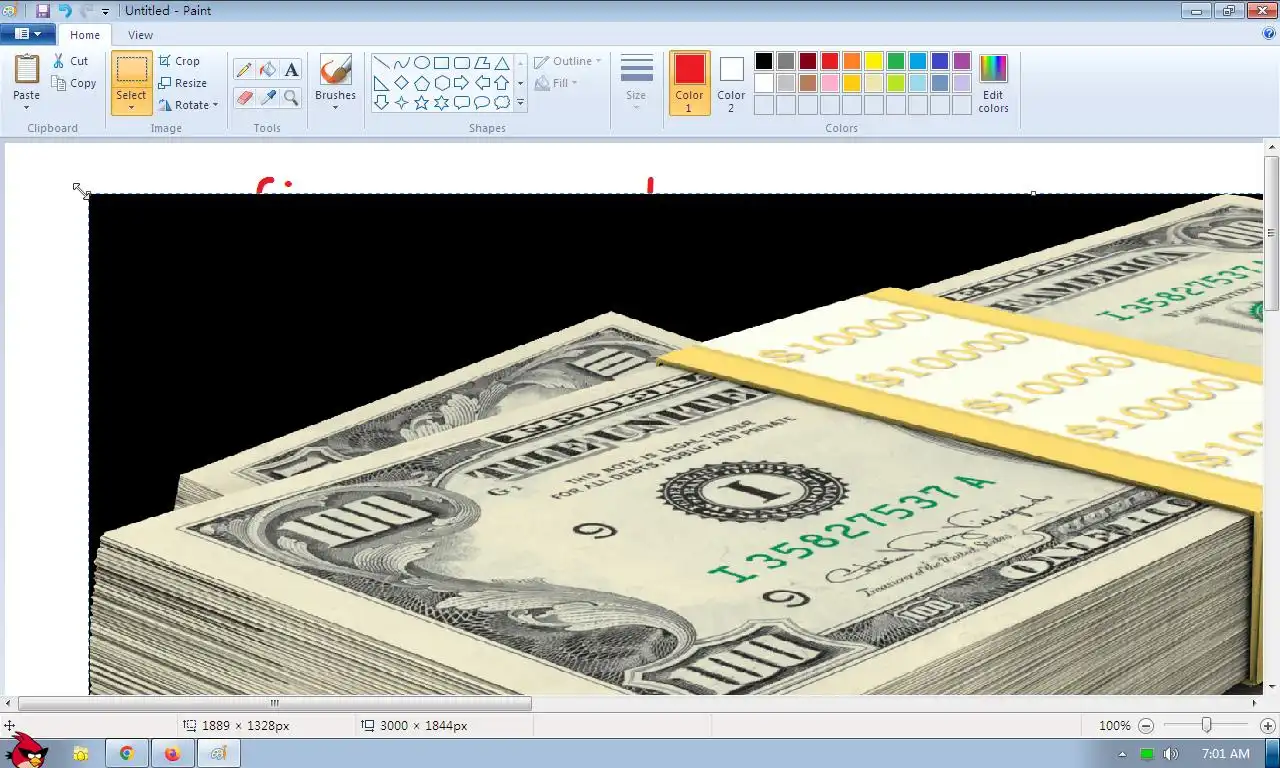Choose the Curve shape
The height and width of the screenshot is (768, 1280).
401,62
